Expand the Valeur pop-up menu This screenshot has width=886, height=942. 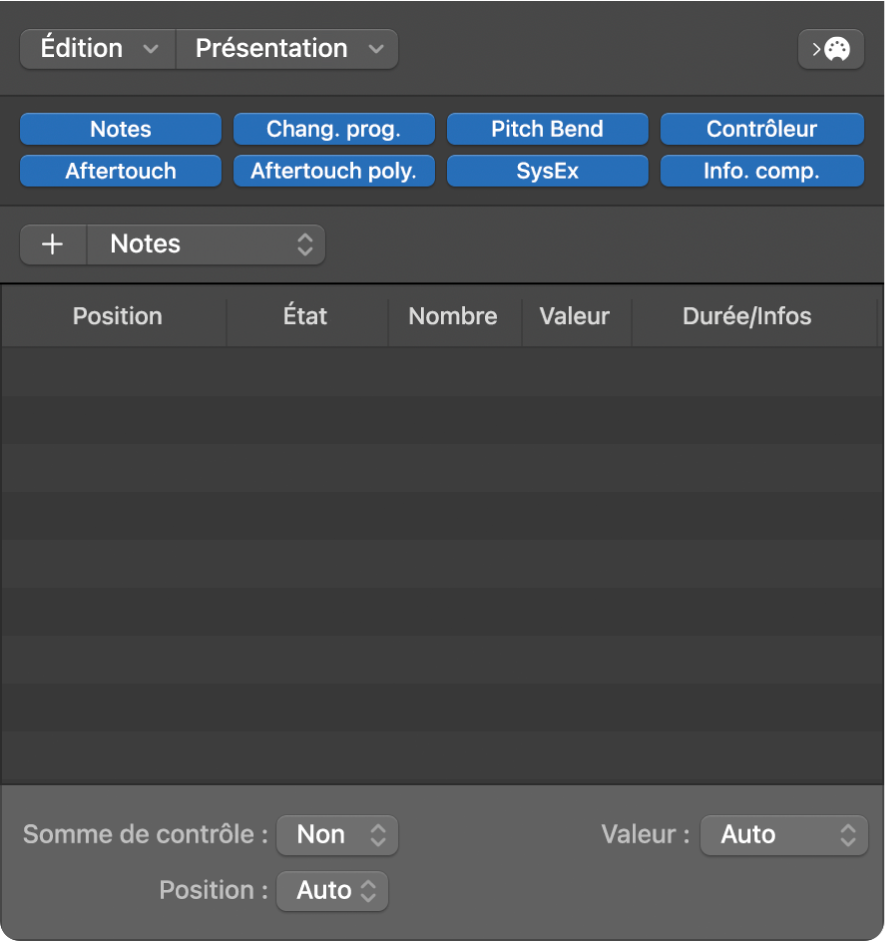pyautogui.click(x=783, y=835)
